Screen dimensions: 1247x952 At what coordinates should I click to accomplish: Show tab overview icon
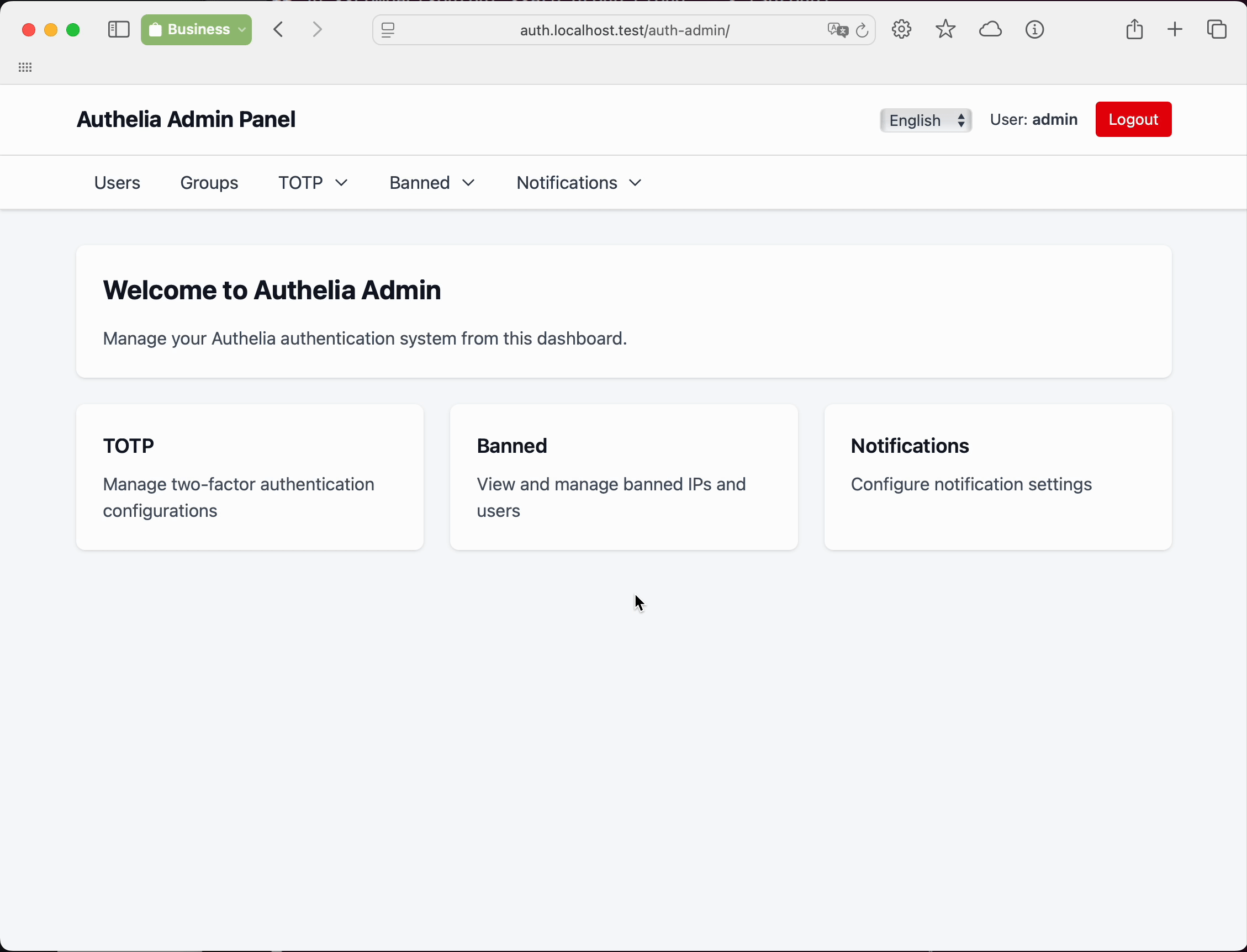tap(1217, 29)
